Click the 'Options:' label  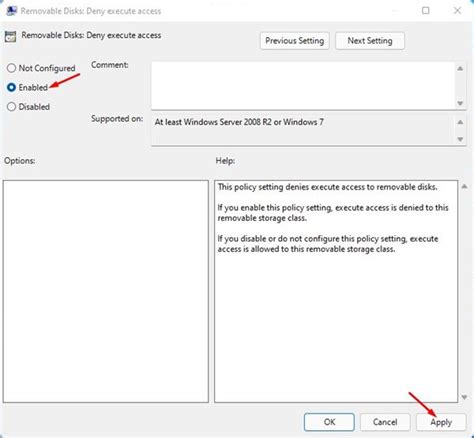click(20, 161)
